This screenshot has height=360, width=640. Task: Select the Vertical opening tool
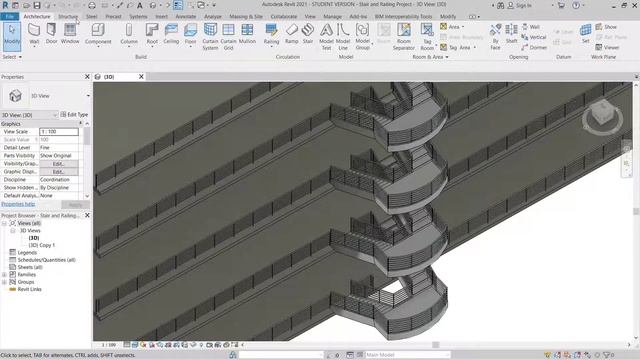[534, 37]
